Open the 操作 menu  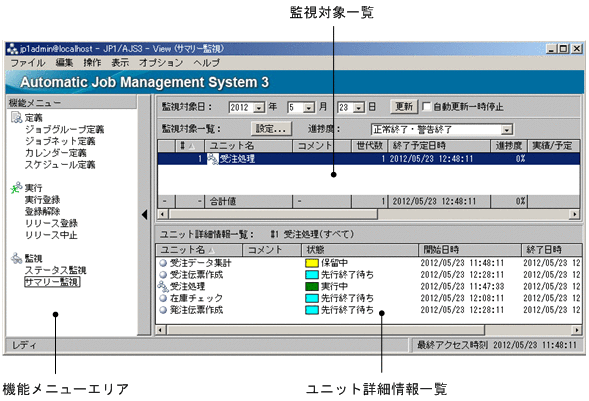point(92,63)
